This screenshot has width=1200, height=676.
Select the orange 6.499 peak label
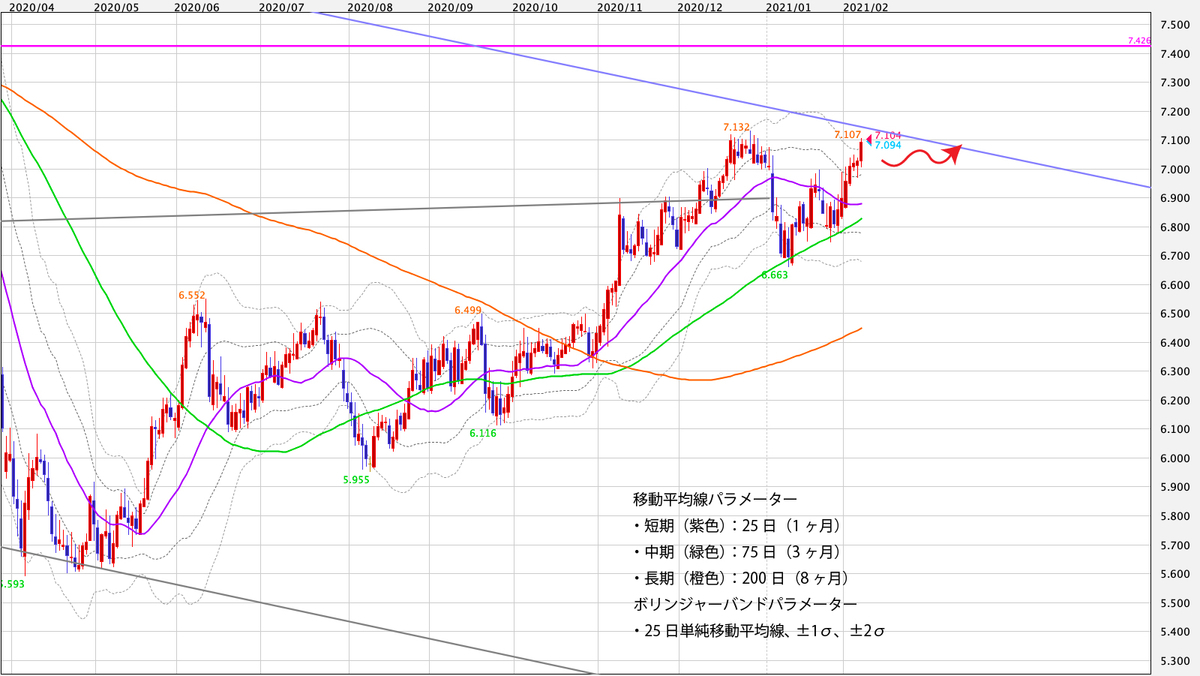point(467,311)
